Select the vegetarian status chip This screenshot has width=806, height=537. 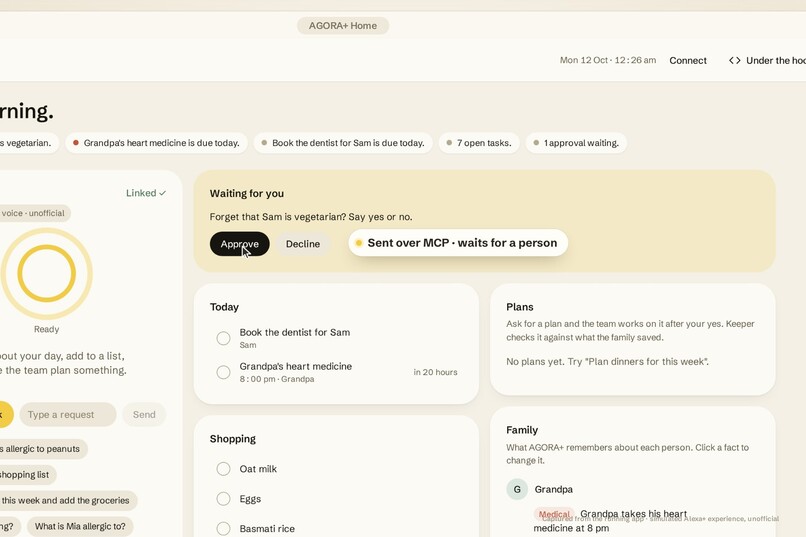(x=28, y=143)
